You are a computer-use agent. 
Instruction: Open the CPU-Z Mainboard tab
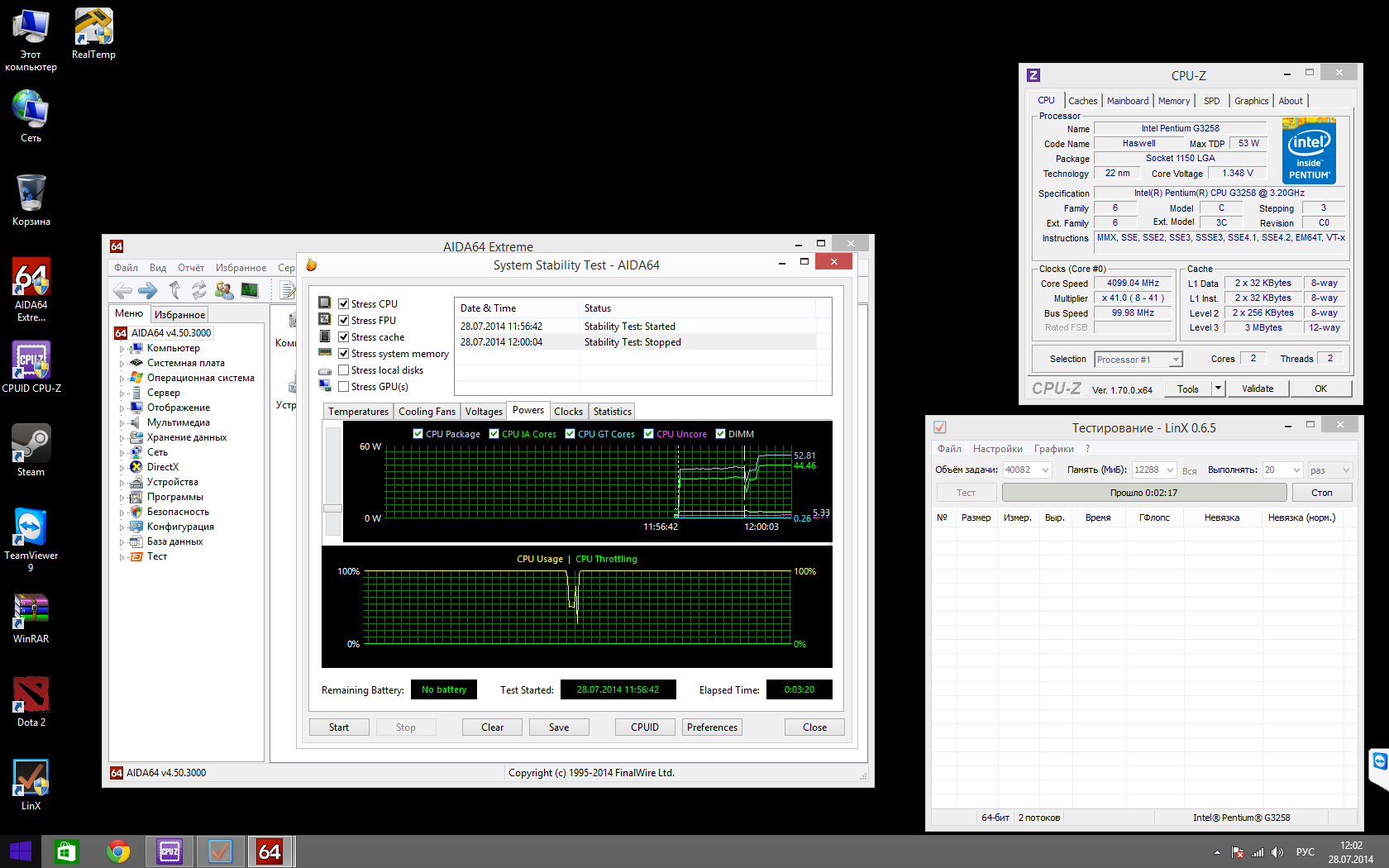tap(1128, 101)
